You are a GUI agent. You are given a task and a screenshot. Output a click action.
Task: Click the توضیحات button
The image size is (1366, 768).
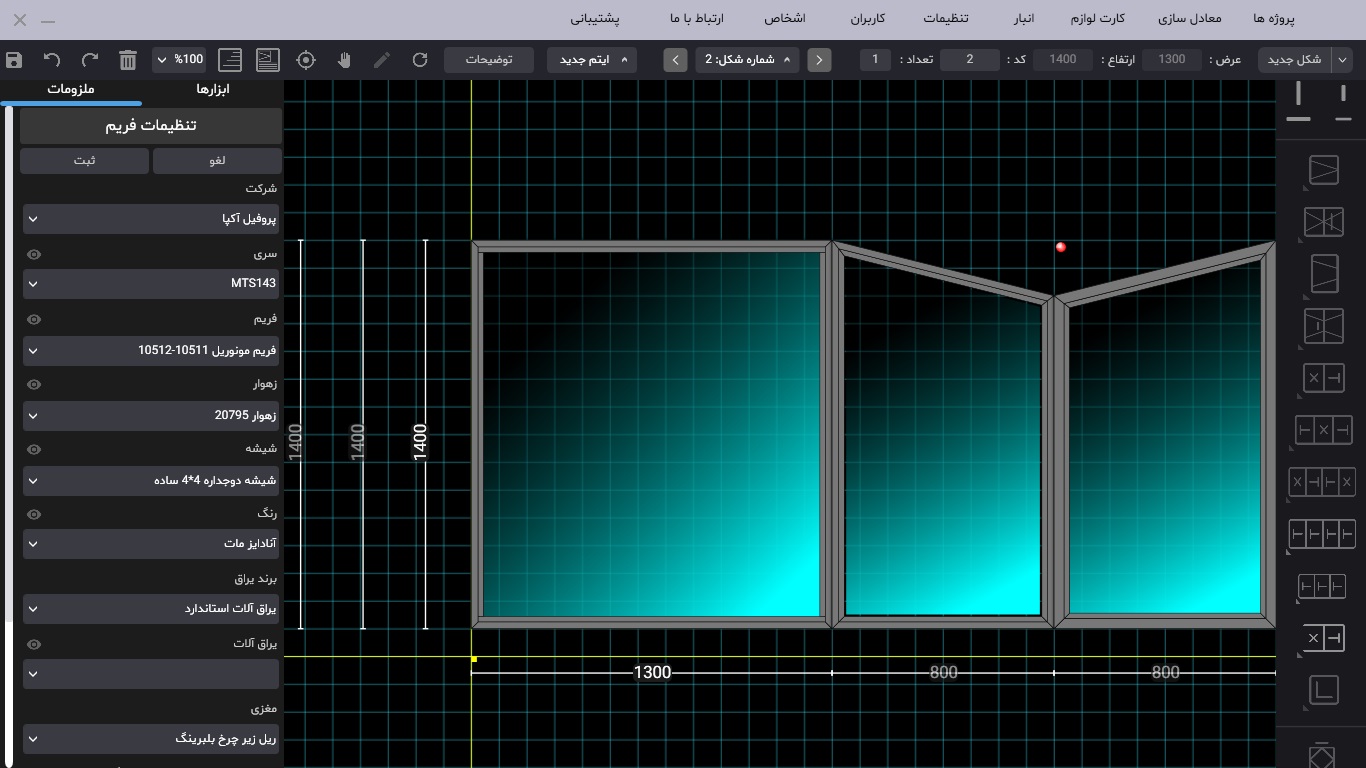click(489, 60)
